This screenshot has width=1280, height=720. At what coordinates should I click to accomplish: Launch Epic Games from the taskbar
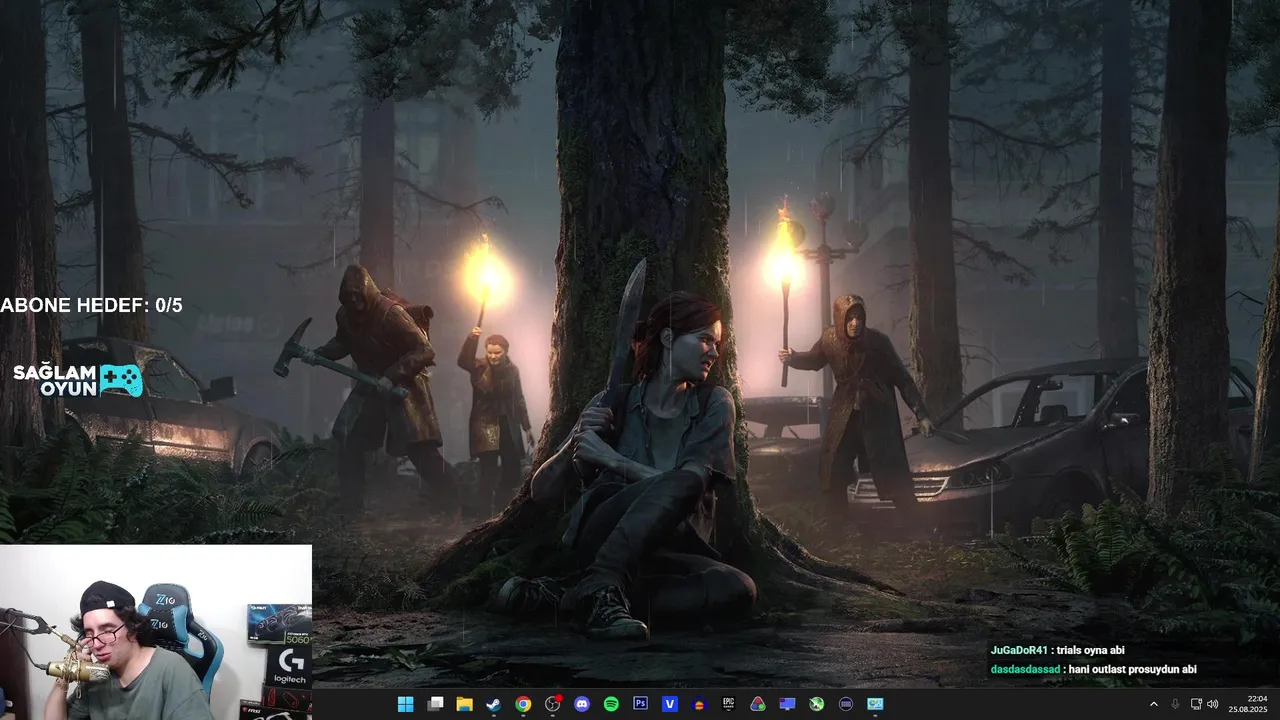click(729, 704)
